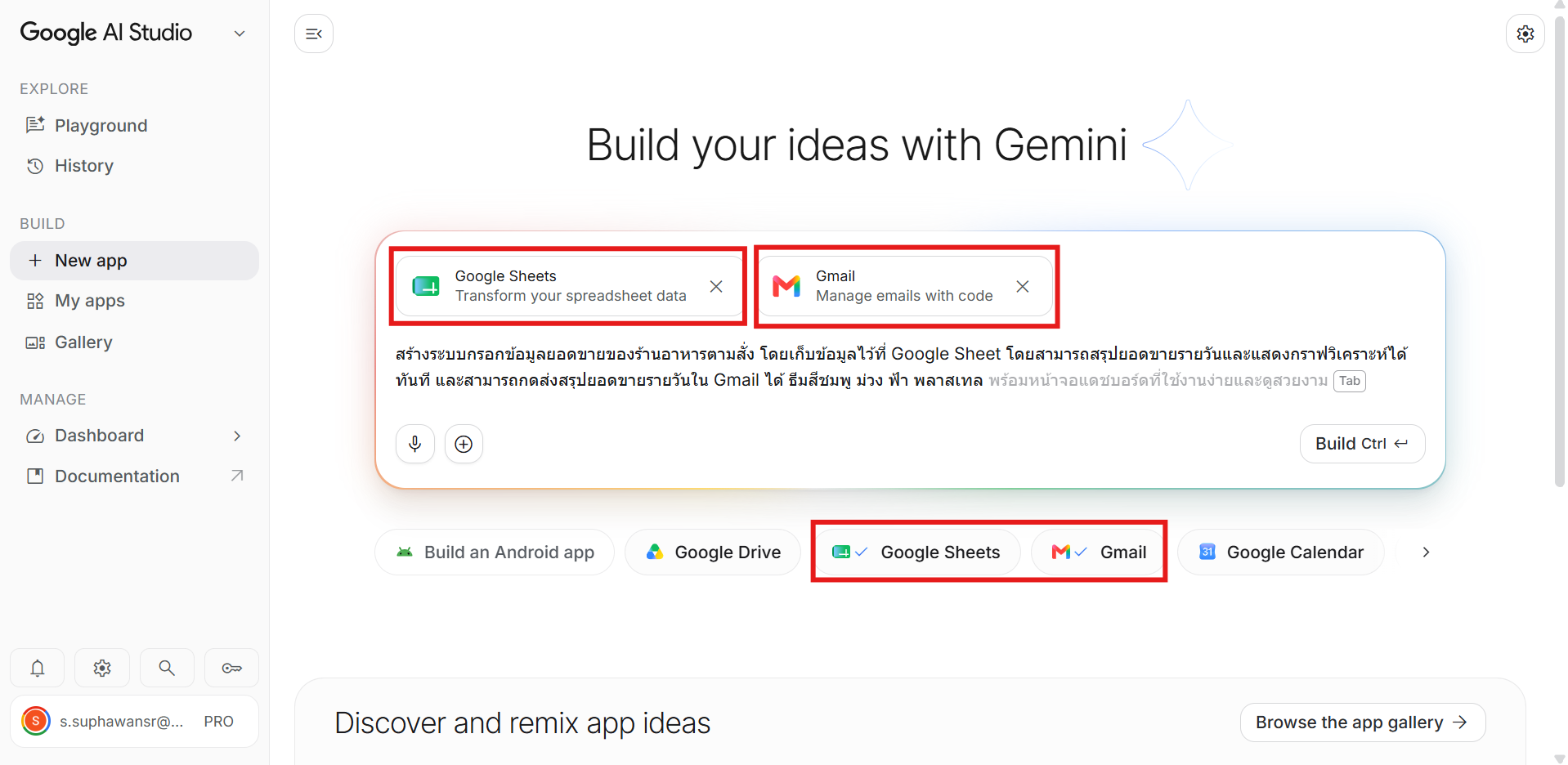Click the account avatar icon
1568x765 pixels.
pyautogui.click(x=36, y=721)
